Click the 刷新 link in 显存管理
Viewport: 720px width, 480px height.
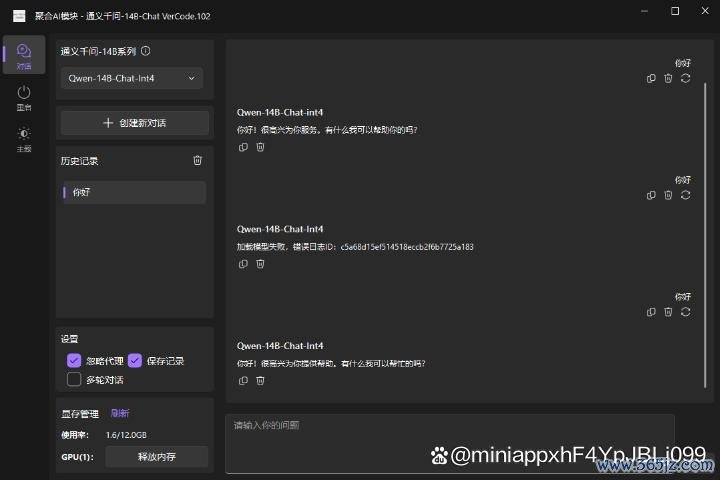click(x=120, y=413)
